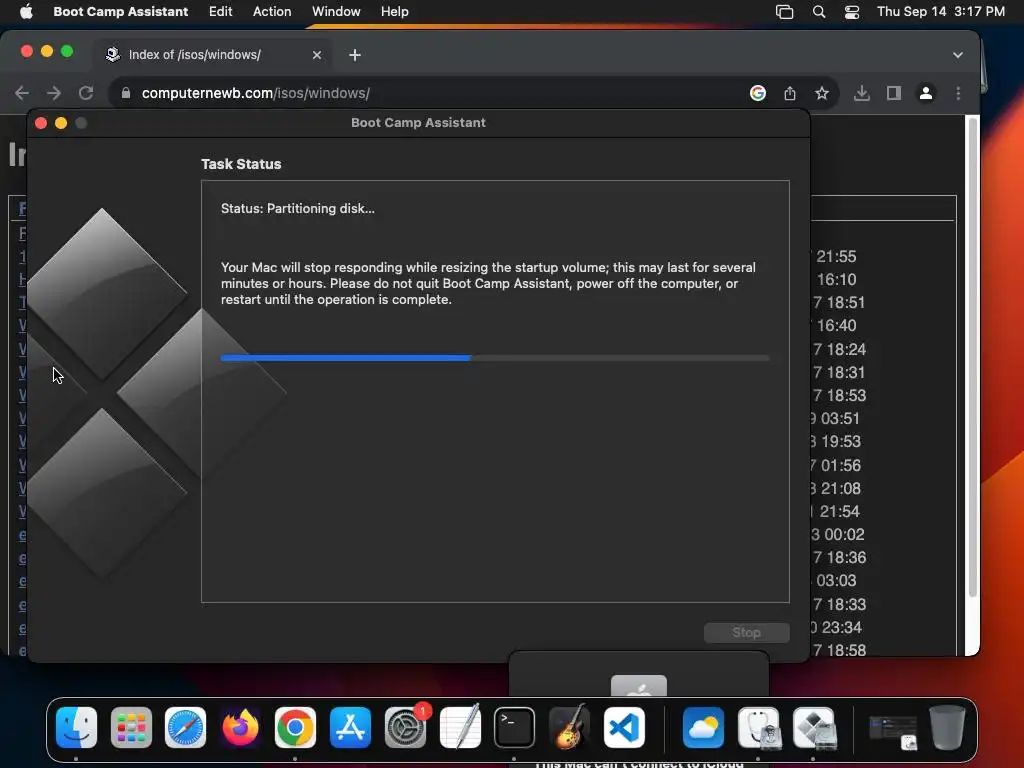Open the minimized window thumbnail in dock
The image size is (1024, 768).
(x=893, y=731)
